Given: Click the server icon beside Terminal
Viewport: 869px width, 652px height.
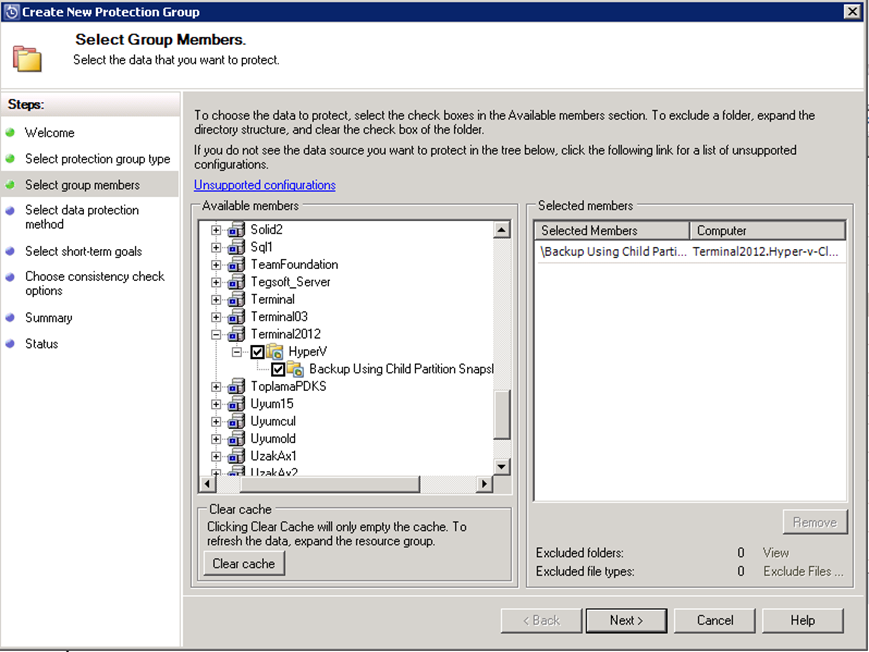Looking at the screenshot, I should pos(237,299).
